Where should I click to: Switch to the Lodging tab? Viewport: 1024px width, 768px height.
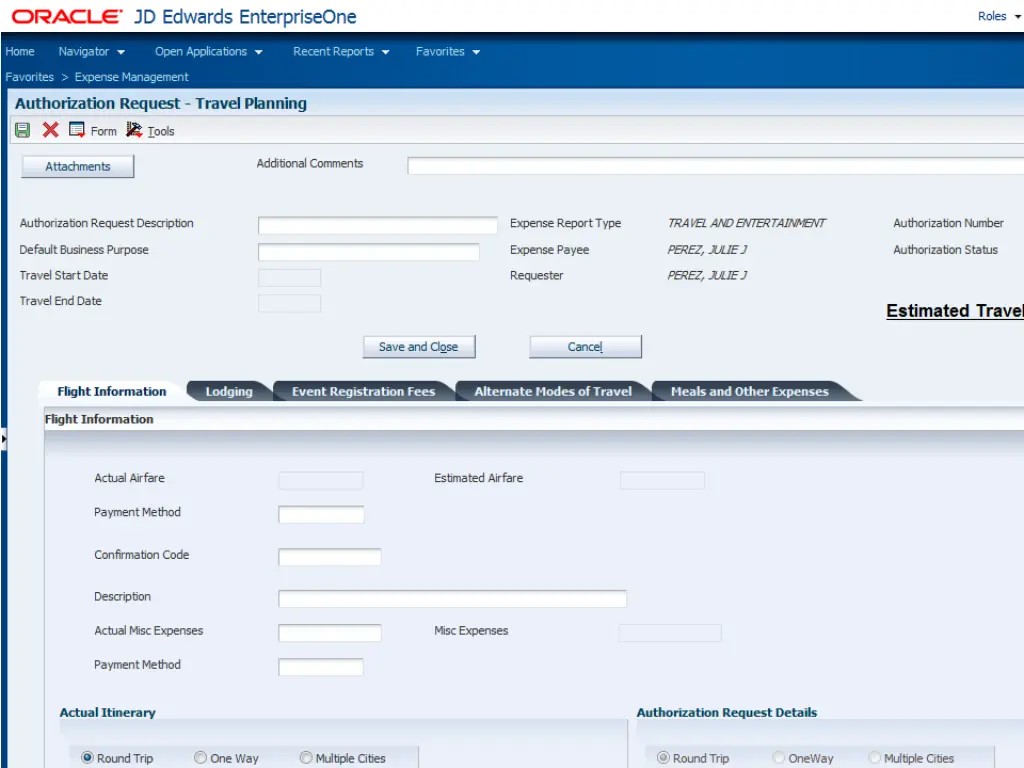[x=229, y=391]
